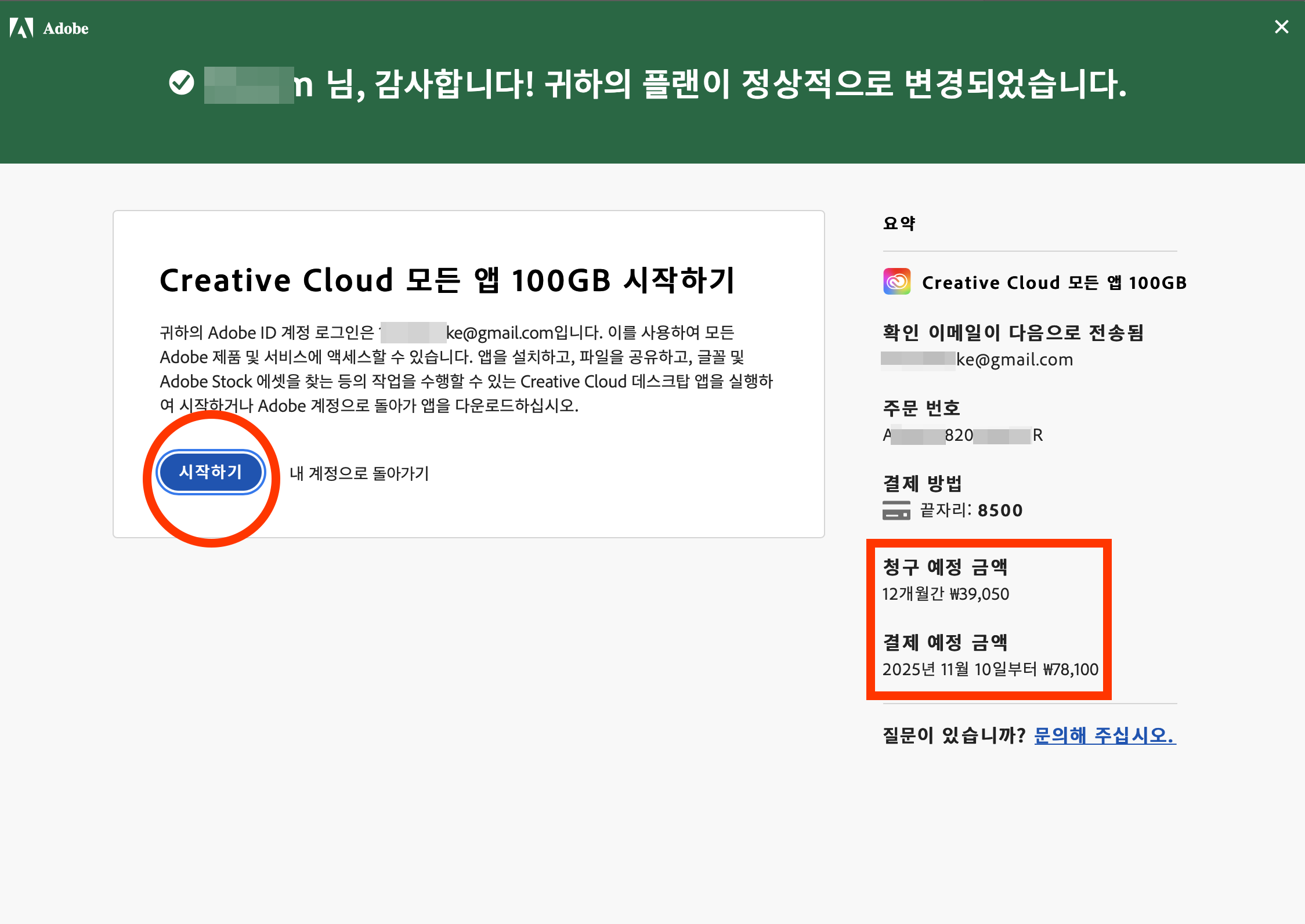
Task: Click the Creative Cloud app icon
Action: click(x=896, y=282)
